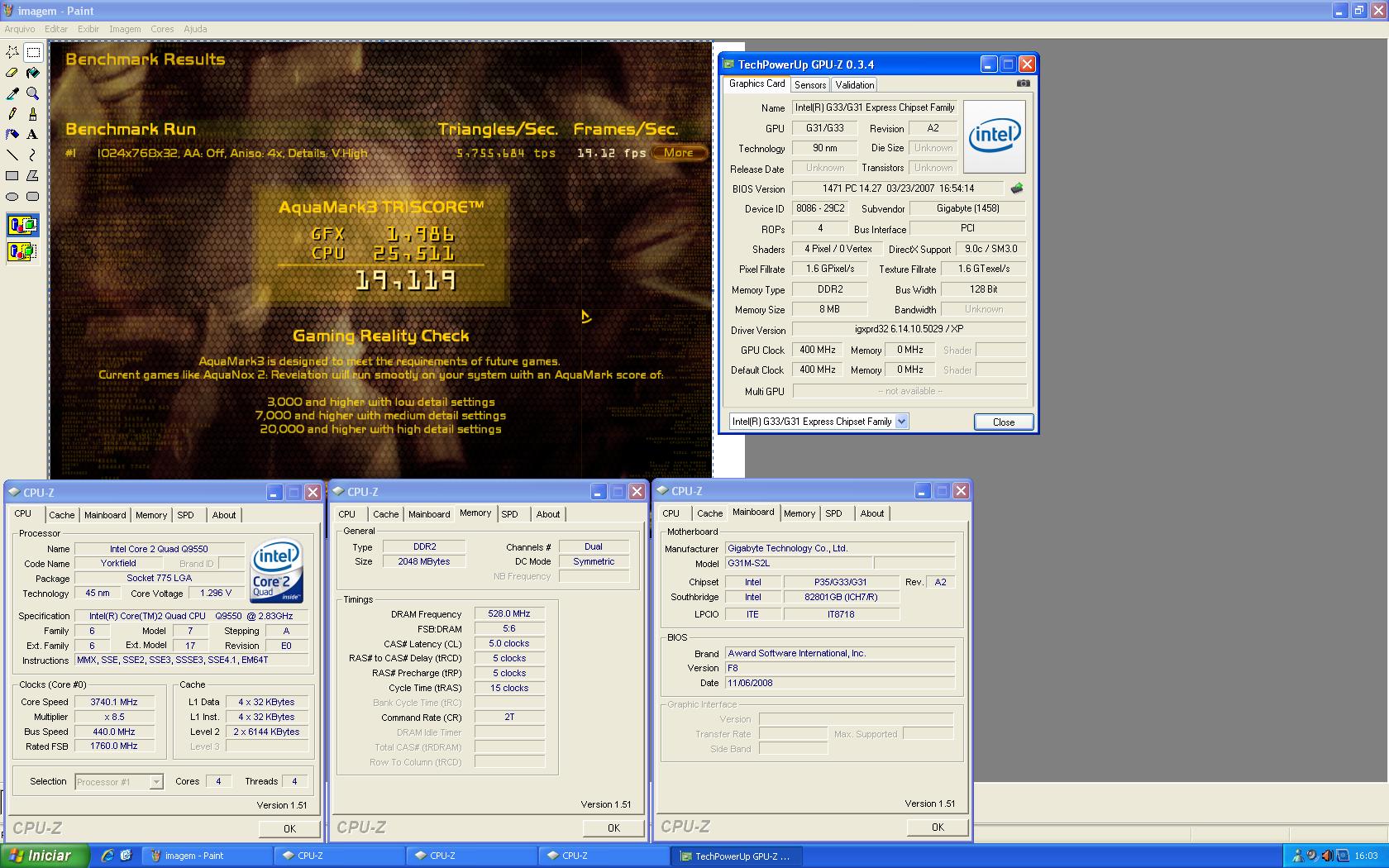
Task: Click the BIOS date 11/06/2008 field
Action: [x=840, y=683]
